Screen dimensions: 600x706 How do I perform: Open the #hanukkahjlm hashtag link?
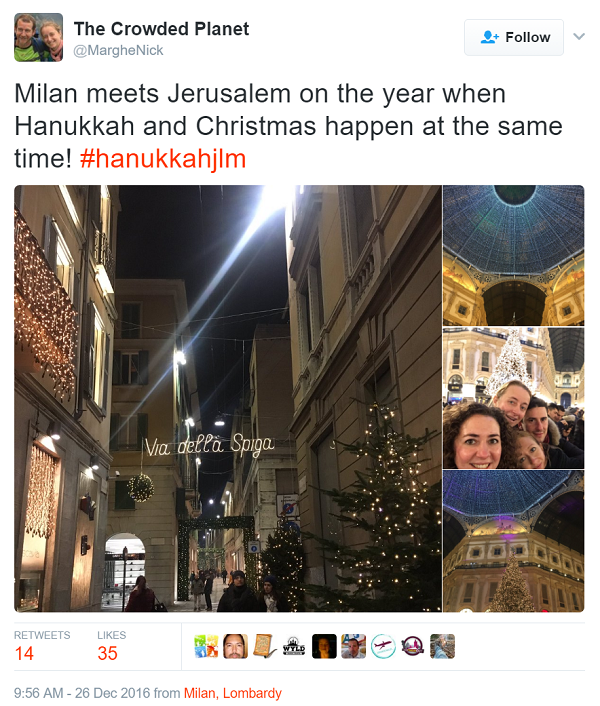163,159
